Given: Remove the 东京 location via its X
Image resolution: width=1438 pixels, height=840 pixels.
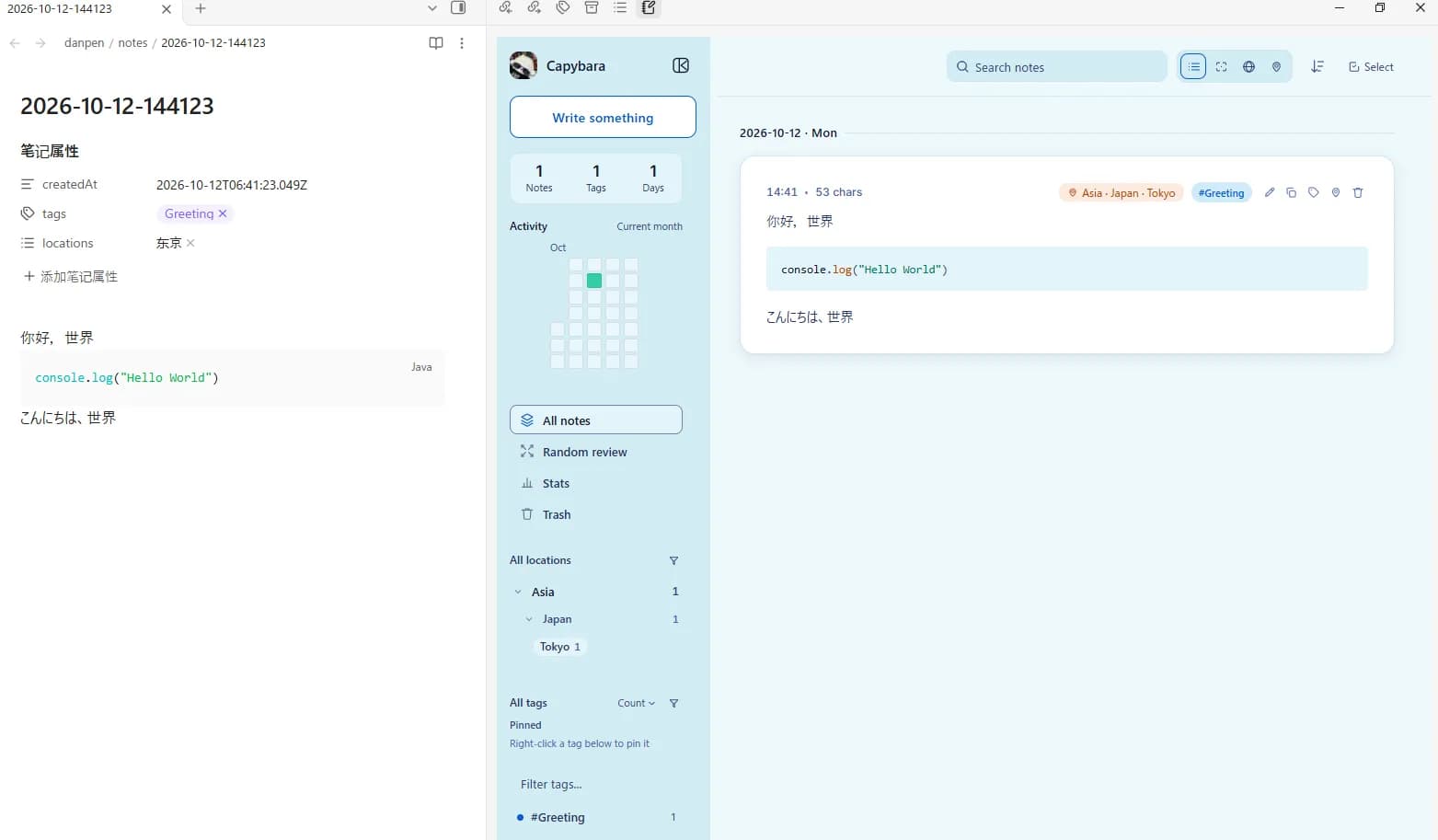Looking at the screenshot, I should [x=190, y=243].
